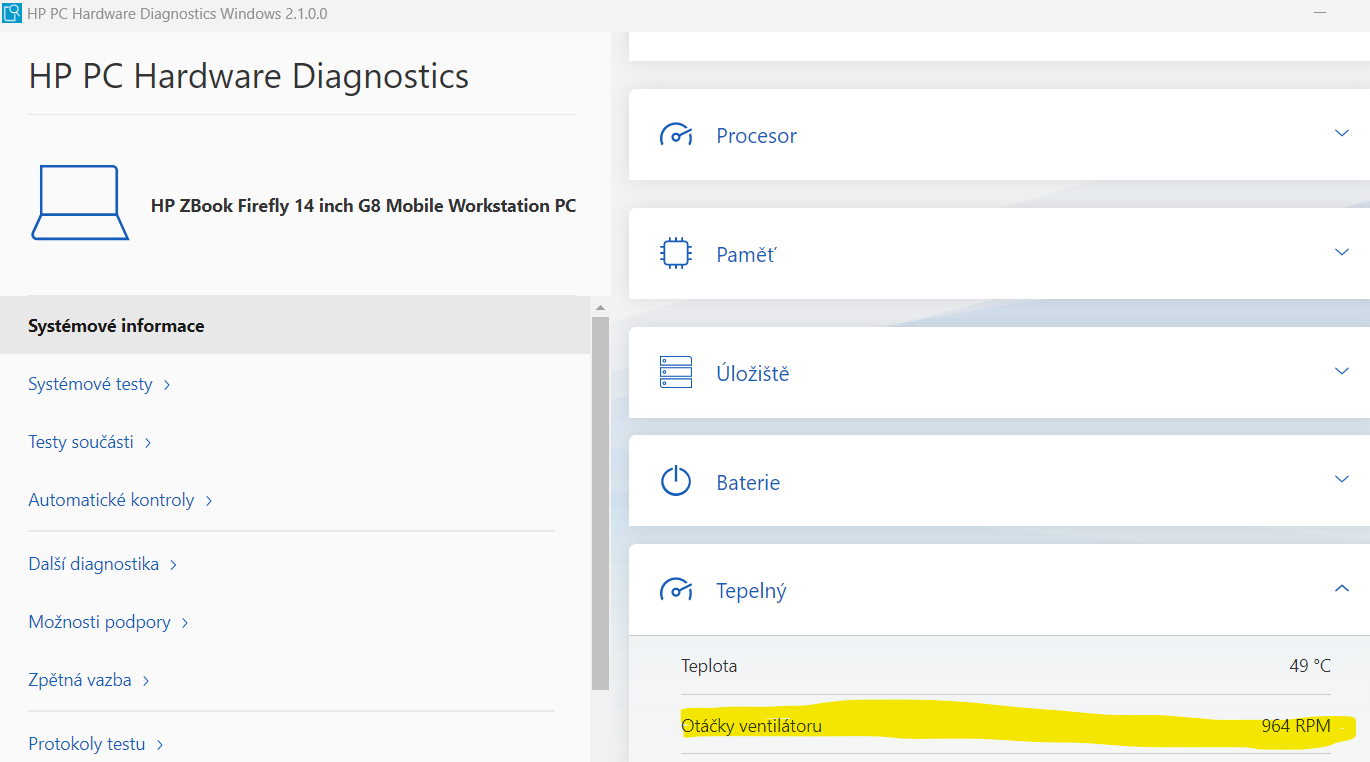Click the Tepelný gauge icon
Viewport: 1370px width, 762px height.
(676, 590)
